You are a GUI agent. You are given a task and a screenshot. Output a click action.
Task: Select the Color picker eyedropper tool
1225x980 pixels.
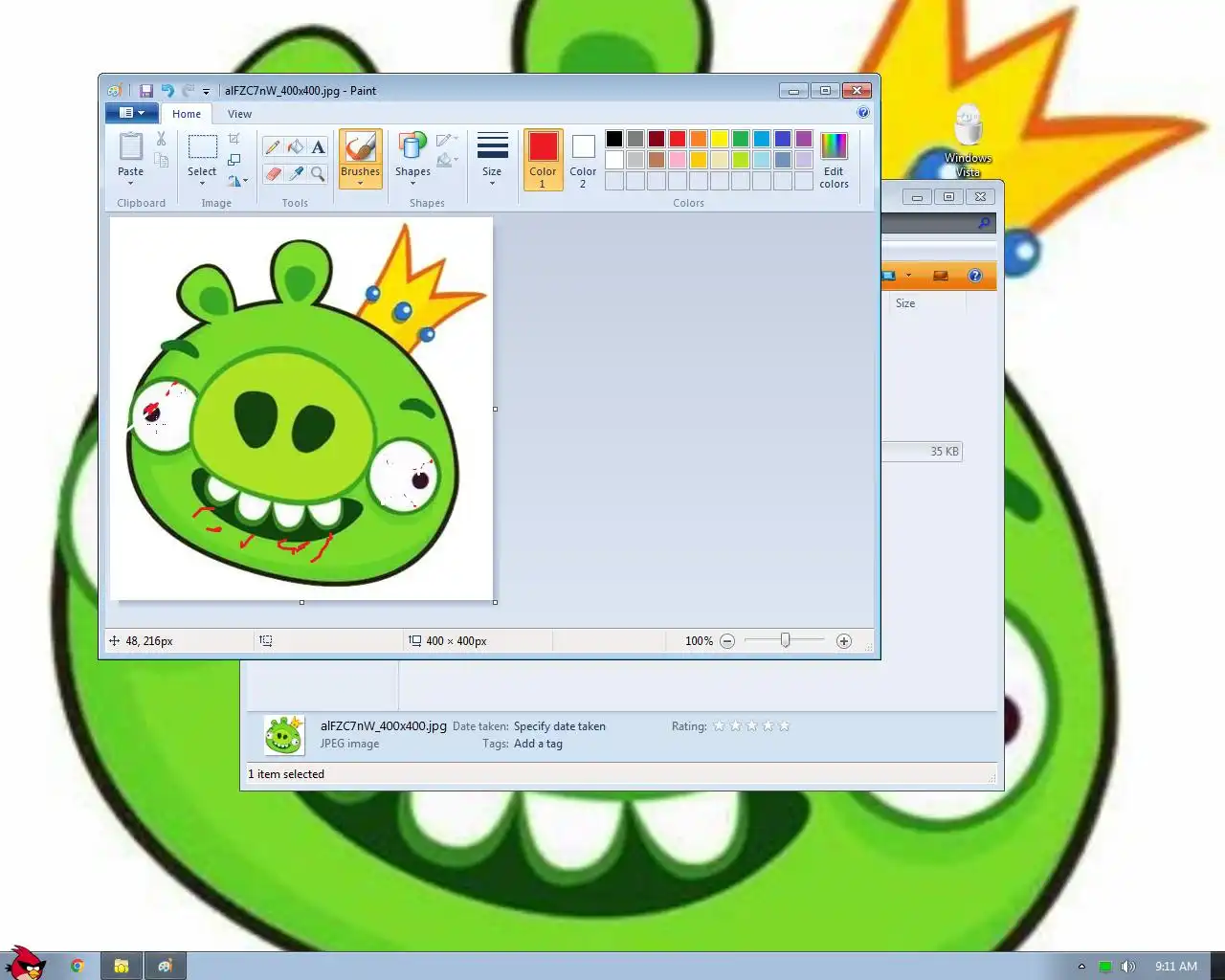296,174
